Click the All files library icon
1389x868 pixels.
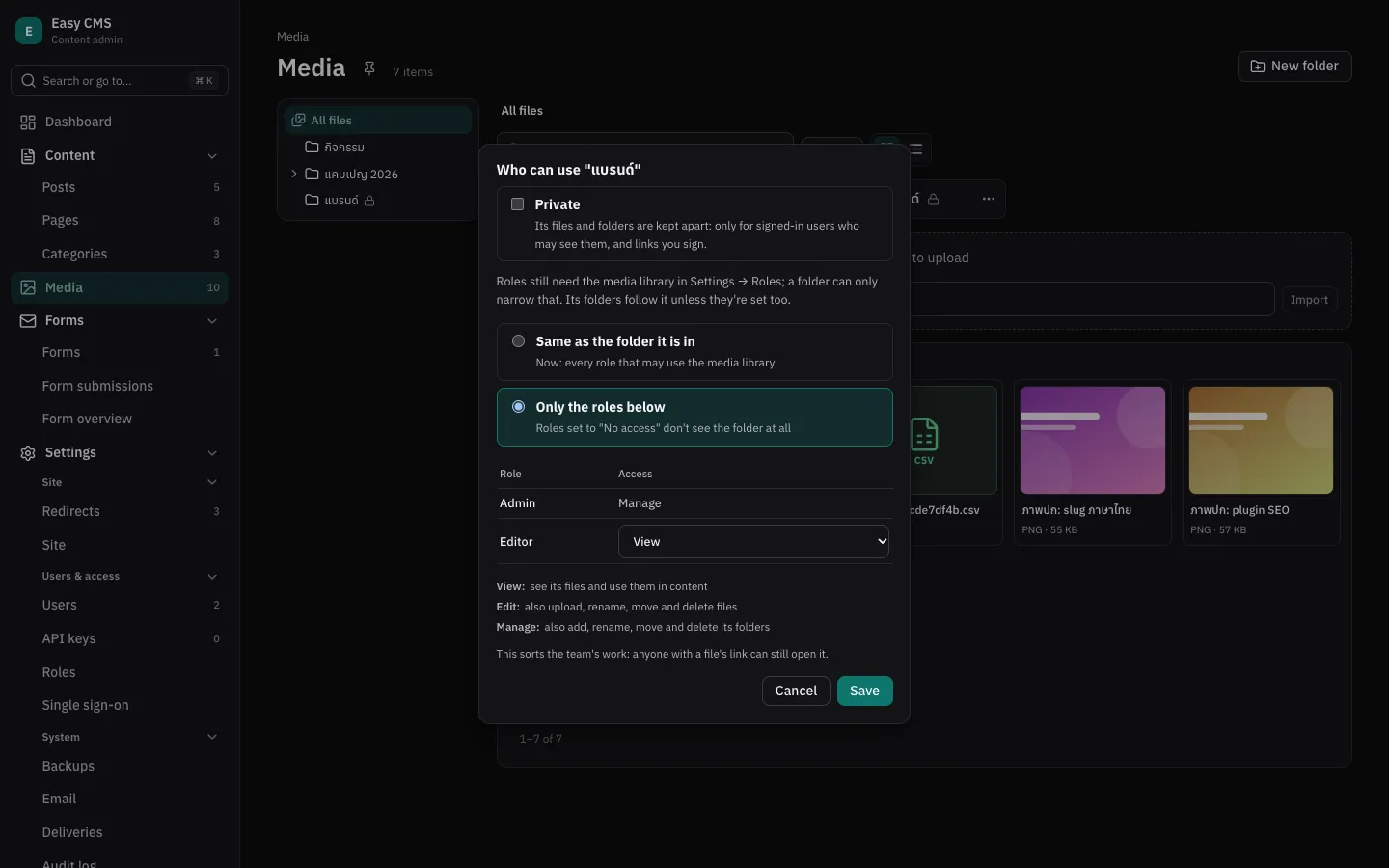(299, 120)
